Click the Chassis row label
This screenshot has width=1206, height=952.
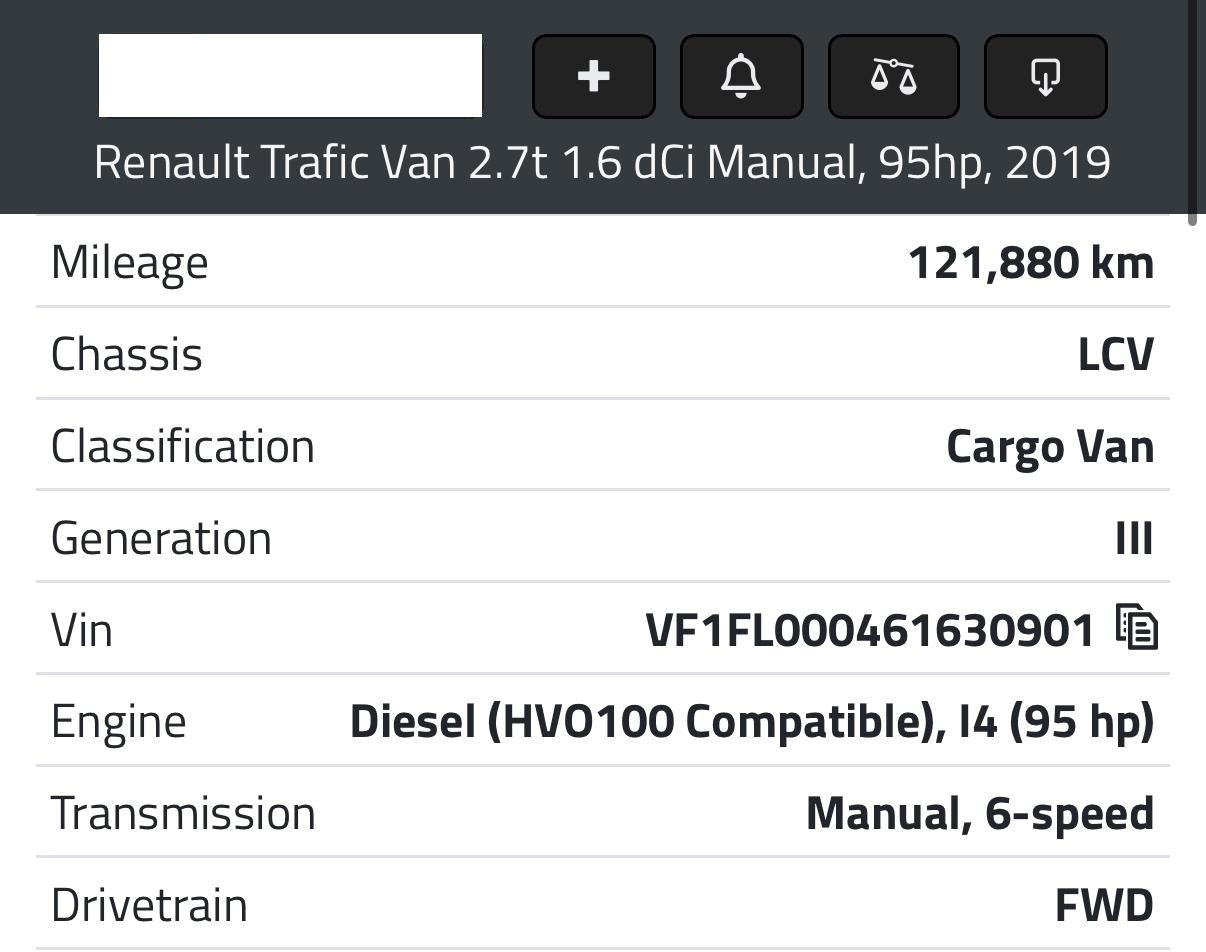pos(127,355)
